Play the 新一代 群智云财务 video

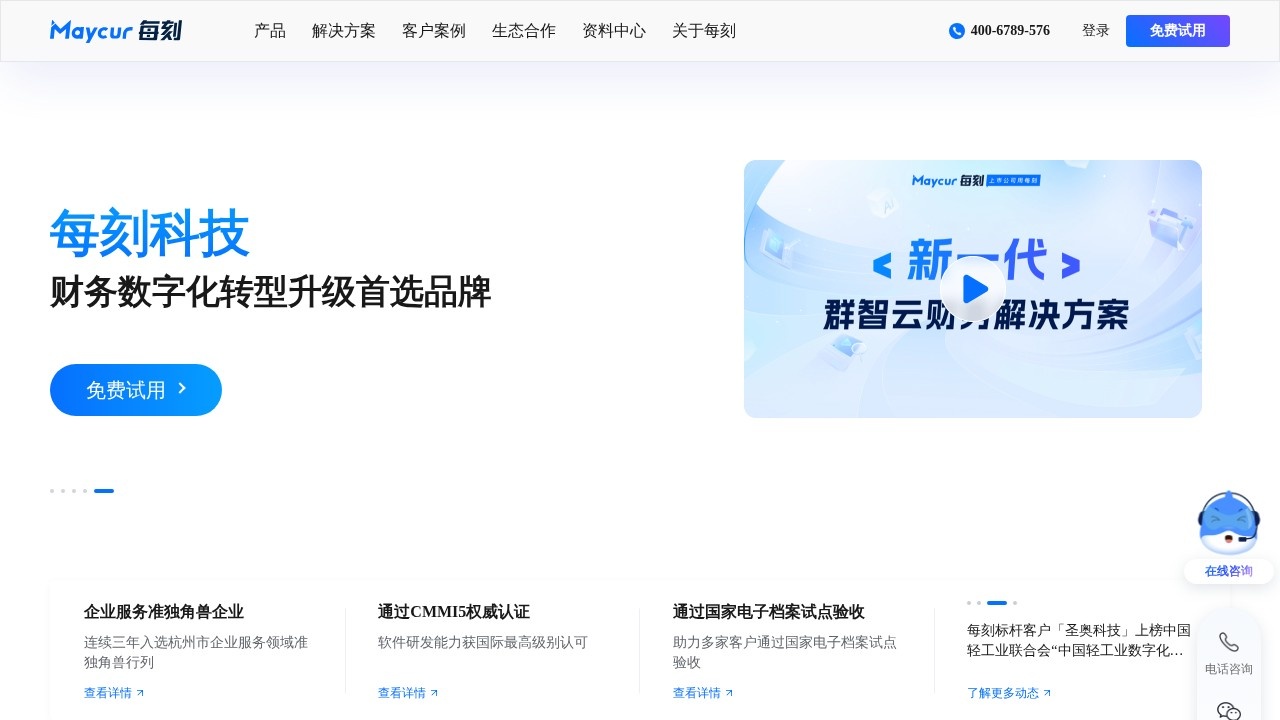pos(973,289)
